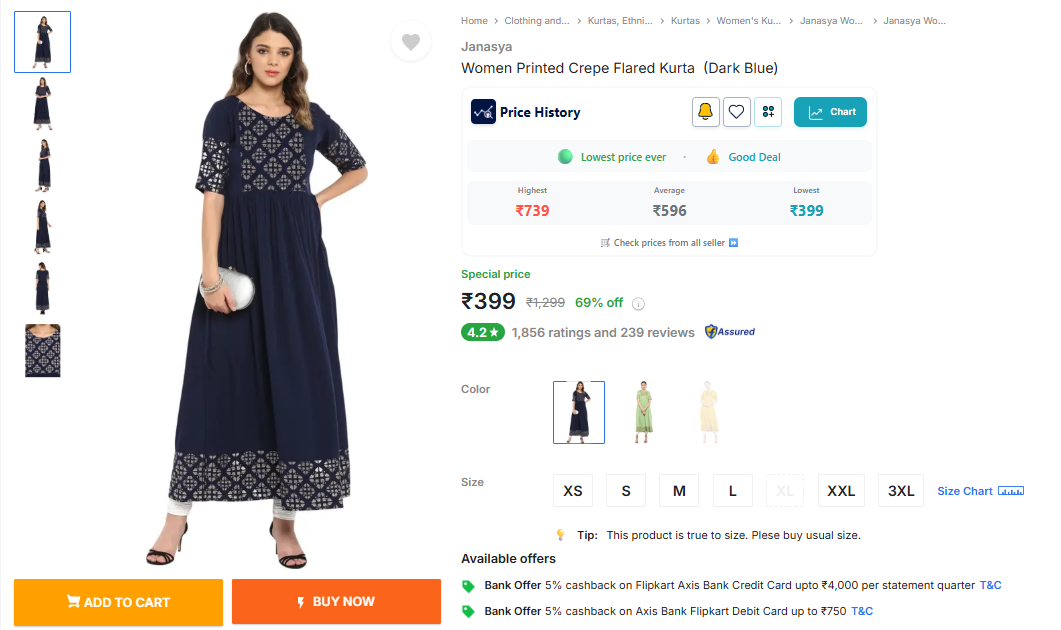Go to Kurtas in the breadcrumb
The height and width of the screenshot is (630, 1061).
(x=685, y=21)
